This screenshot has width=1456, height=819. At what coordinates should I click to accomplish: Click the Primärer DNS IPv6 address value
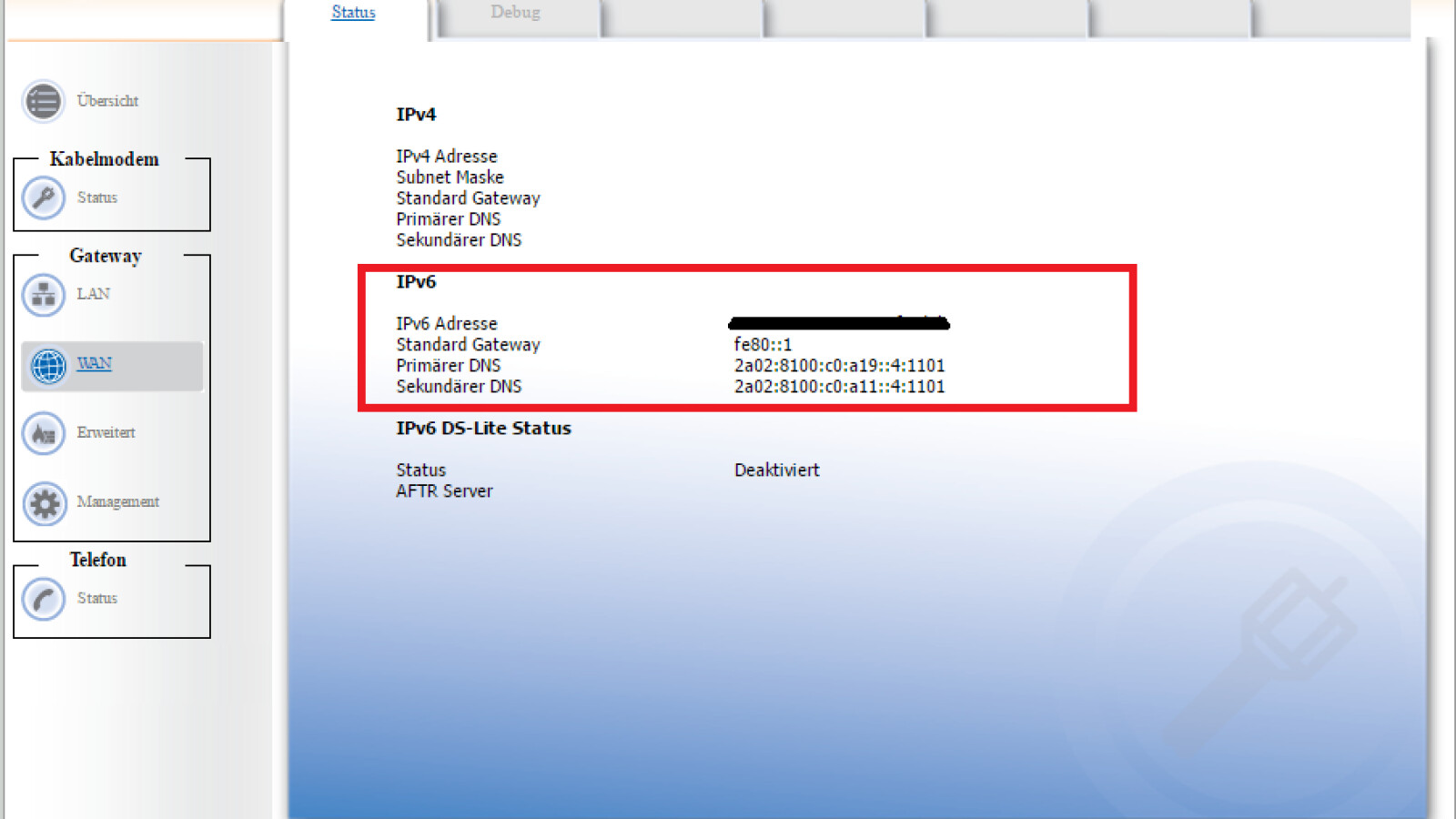tap(839, 366)
